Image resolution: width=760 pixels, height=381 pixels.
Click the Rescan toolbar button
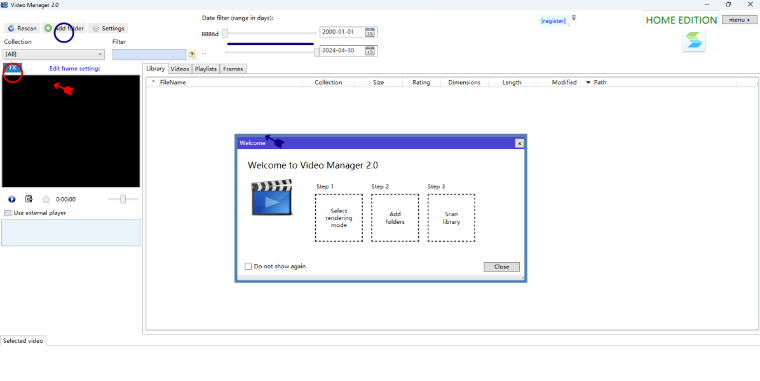(22, 28)
